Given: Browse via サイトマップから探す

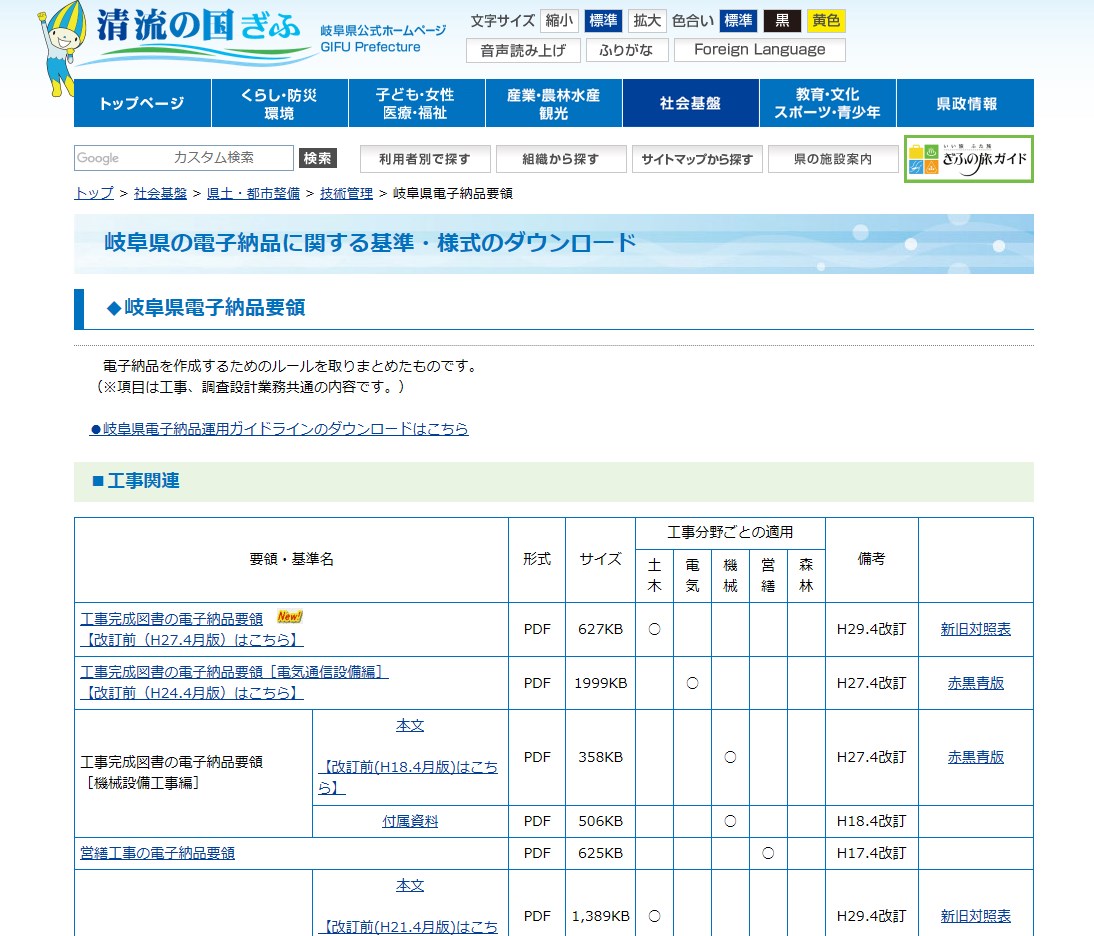Looking at the screenshot, I should [x=697, y=159].
